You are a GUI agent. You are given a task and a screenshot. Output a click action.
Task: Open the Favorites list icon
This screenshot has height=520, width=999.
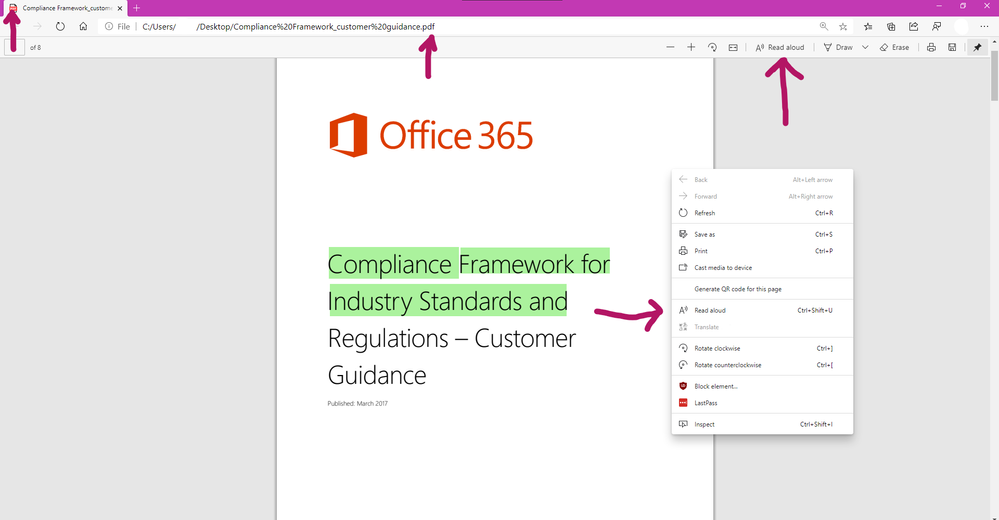click(868, 27)
